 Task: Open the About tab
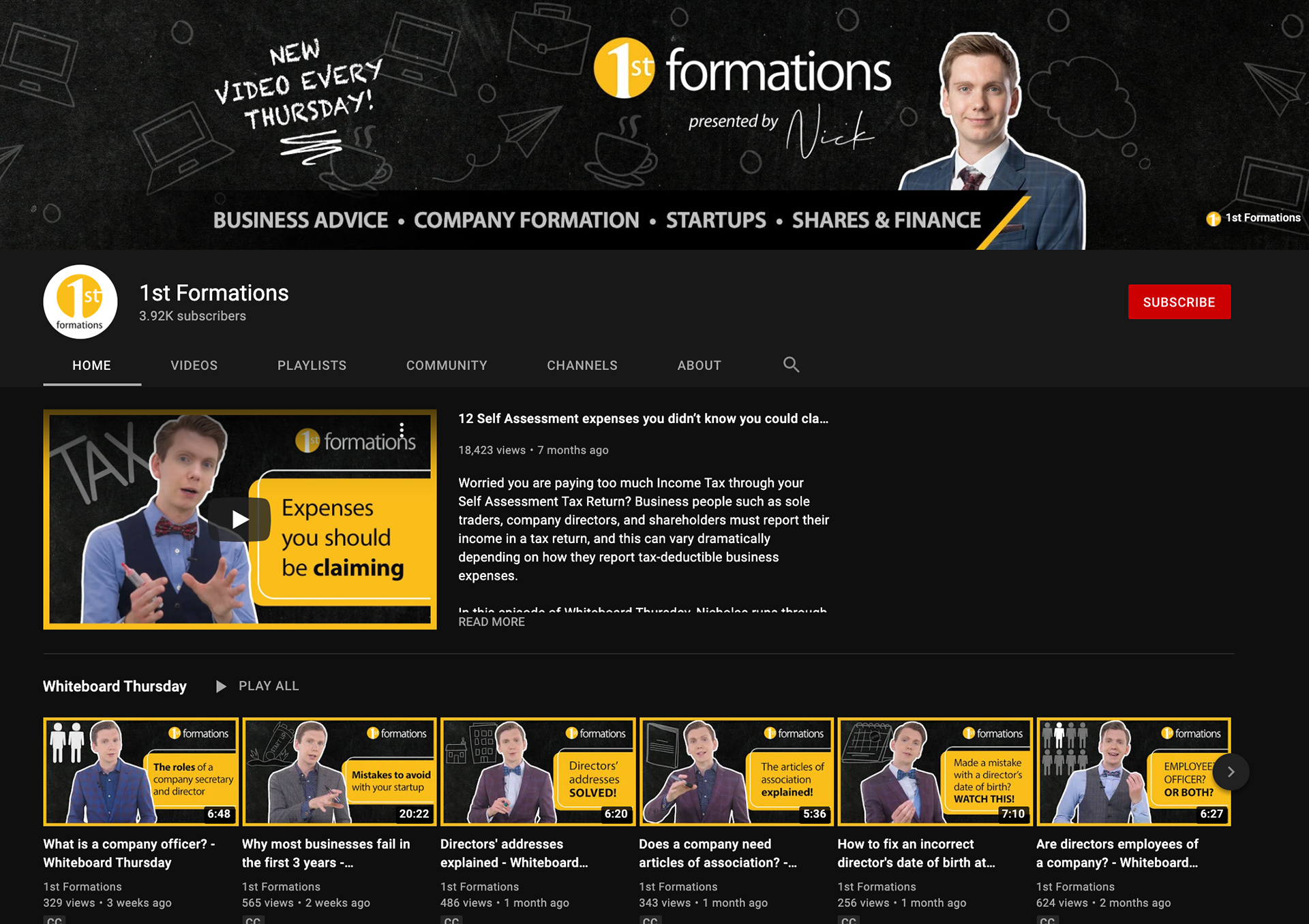click(699, 365)
